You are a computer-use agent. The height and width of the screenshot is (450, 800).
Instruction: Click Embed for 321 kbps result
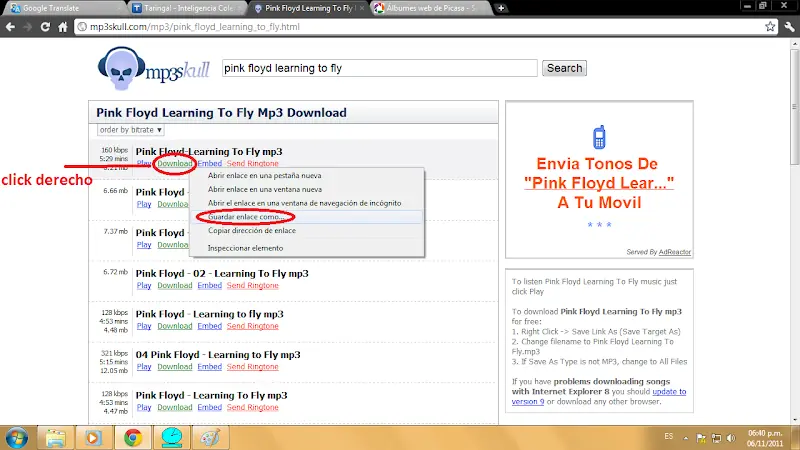tap(210, 367)
